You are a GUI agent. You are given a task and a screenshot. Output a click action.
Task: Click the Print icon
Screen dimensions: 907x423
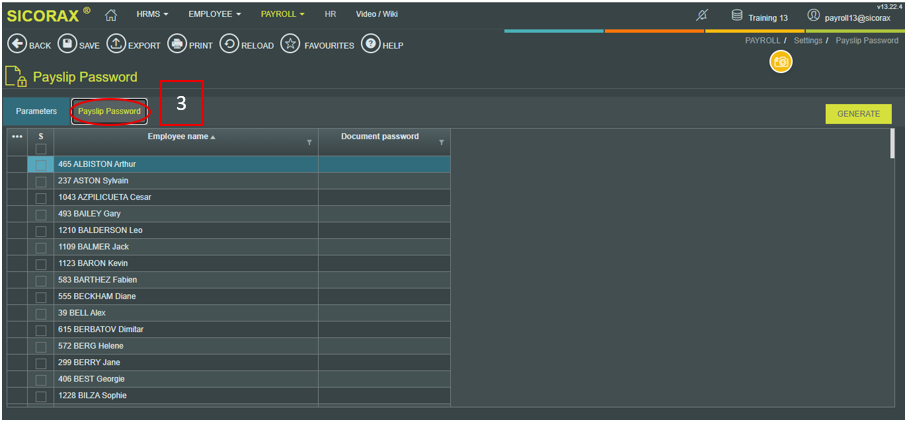click(177, 45)
